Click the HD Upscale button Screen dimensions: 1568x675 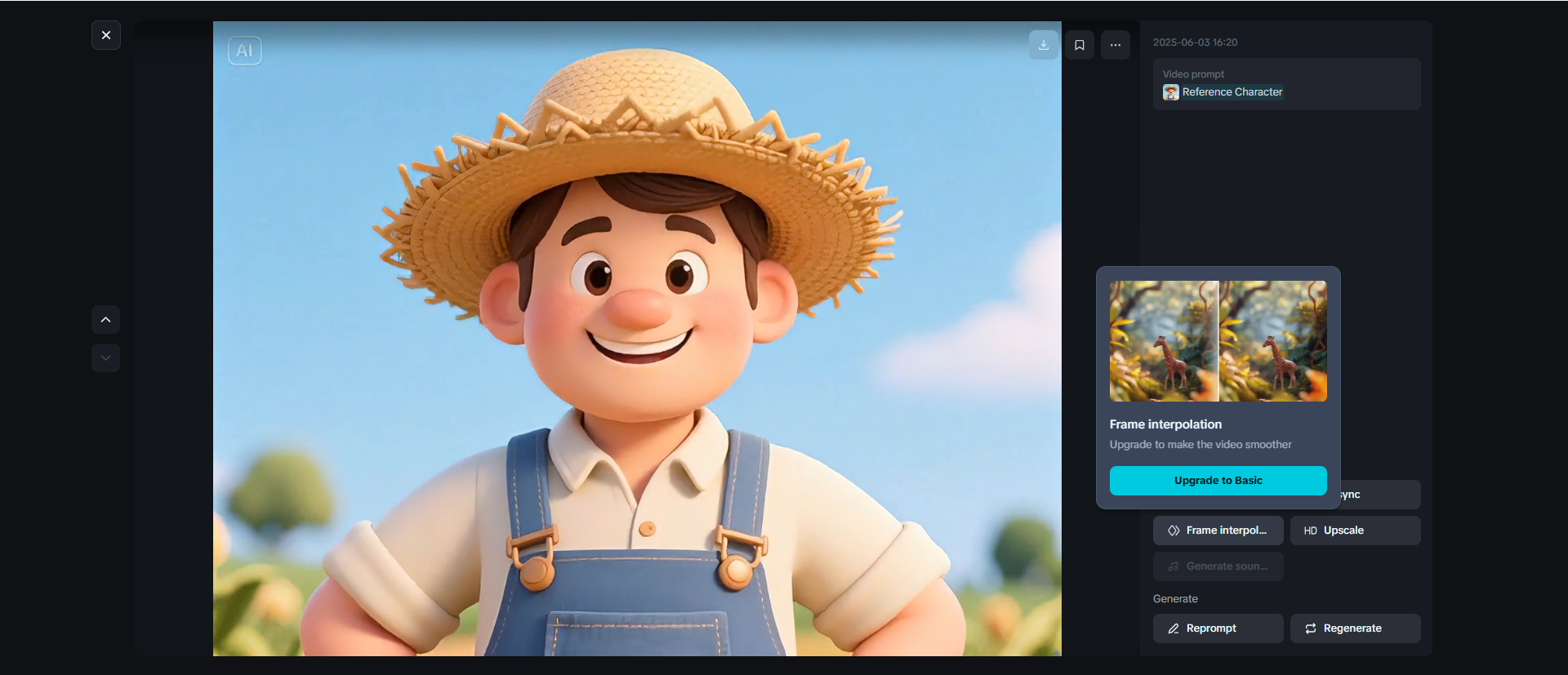(x=1356, y=531)
